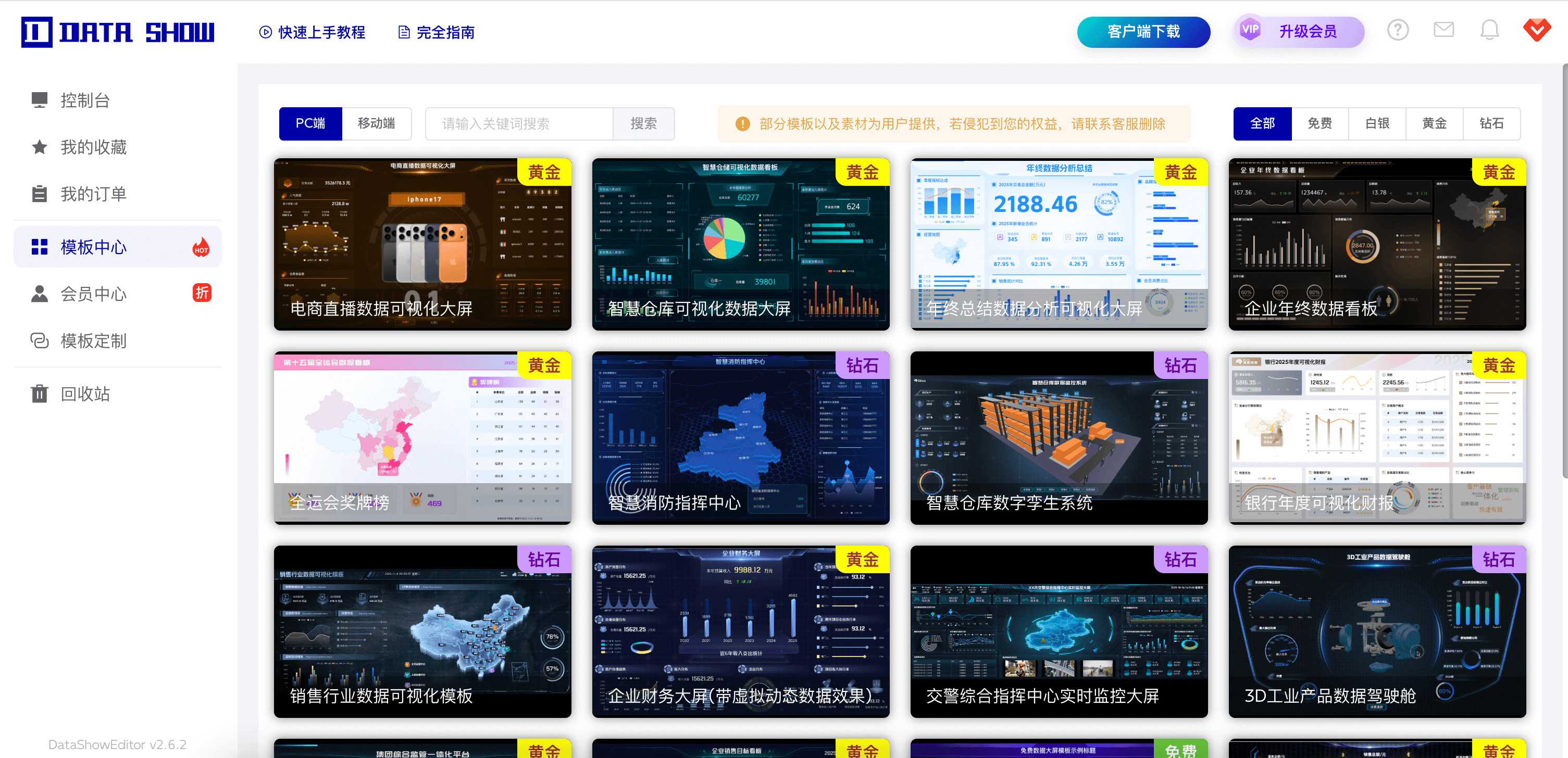
Task: Select the PC端 tab
Action: [x=310, y=123]
